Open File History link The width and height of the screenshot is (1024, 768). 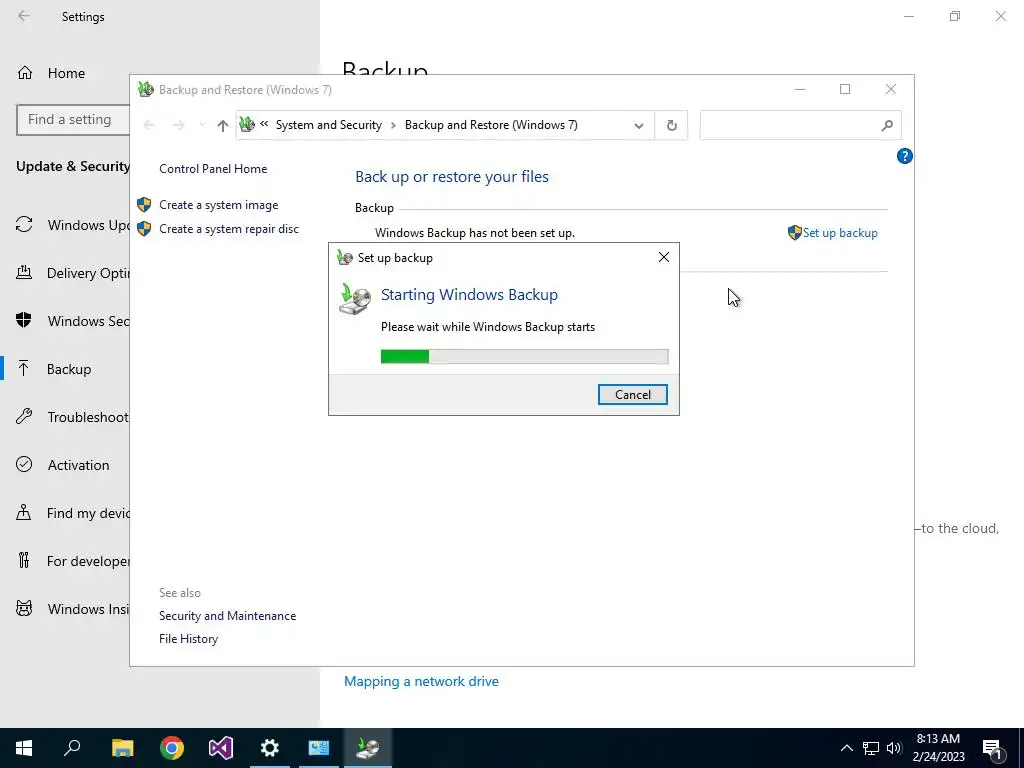coord(188,639)
